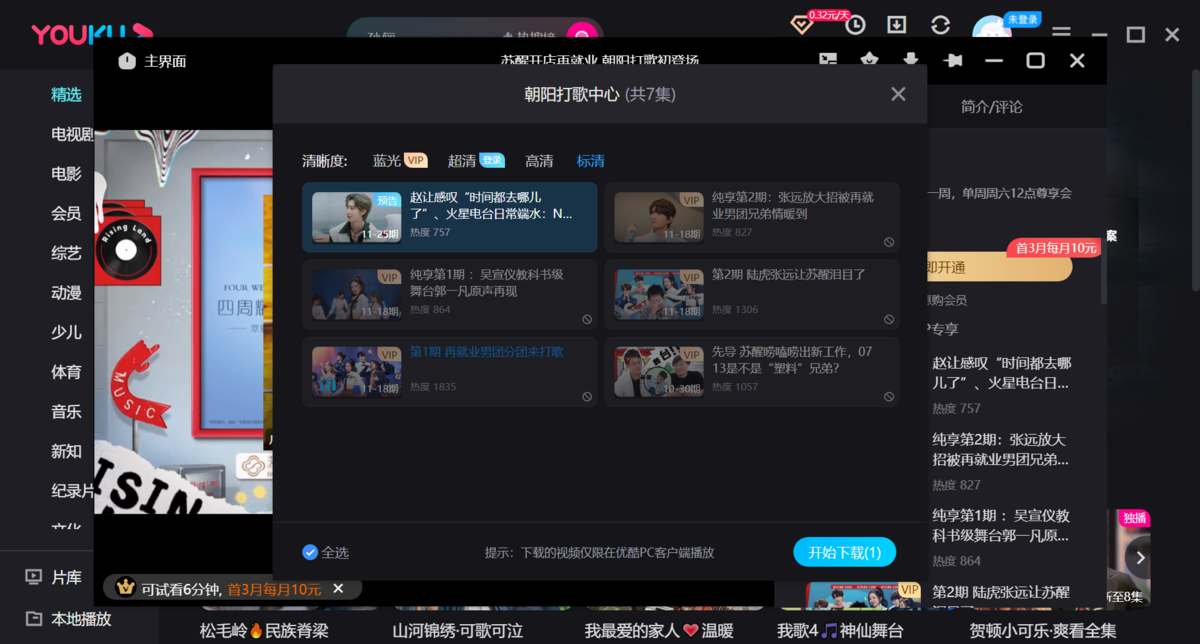Select 标清 quality option
The image size is (1200, 644).
click(591, 161)
